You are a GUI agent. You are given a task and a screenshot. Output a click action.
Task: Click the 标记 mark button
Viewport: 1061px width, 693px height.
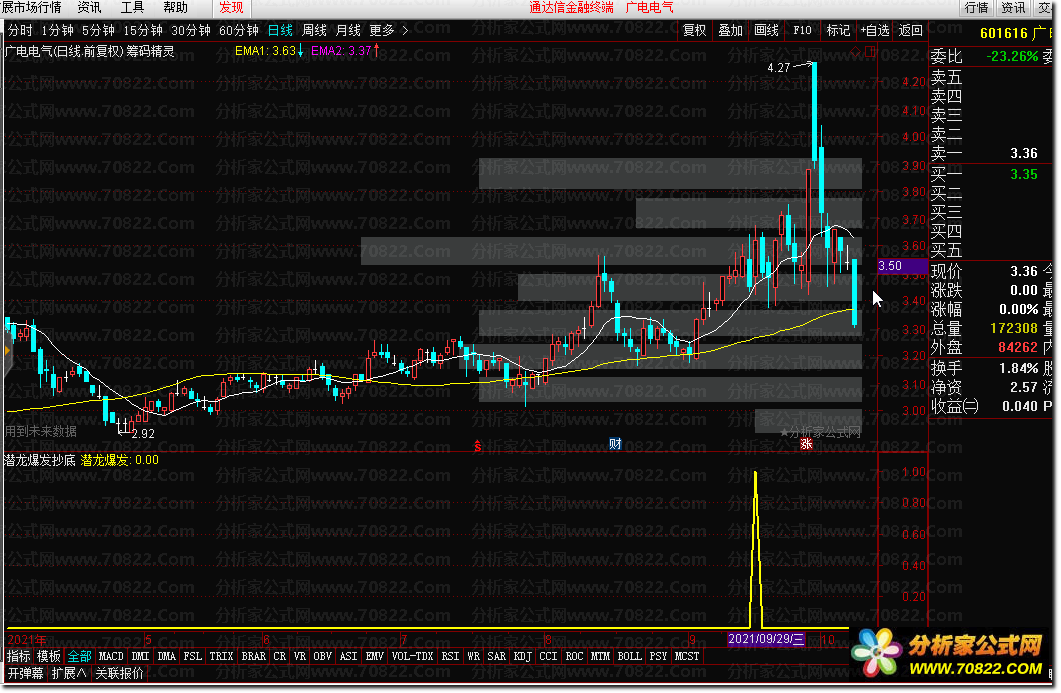838,30
